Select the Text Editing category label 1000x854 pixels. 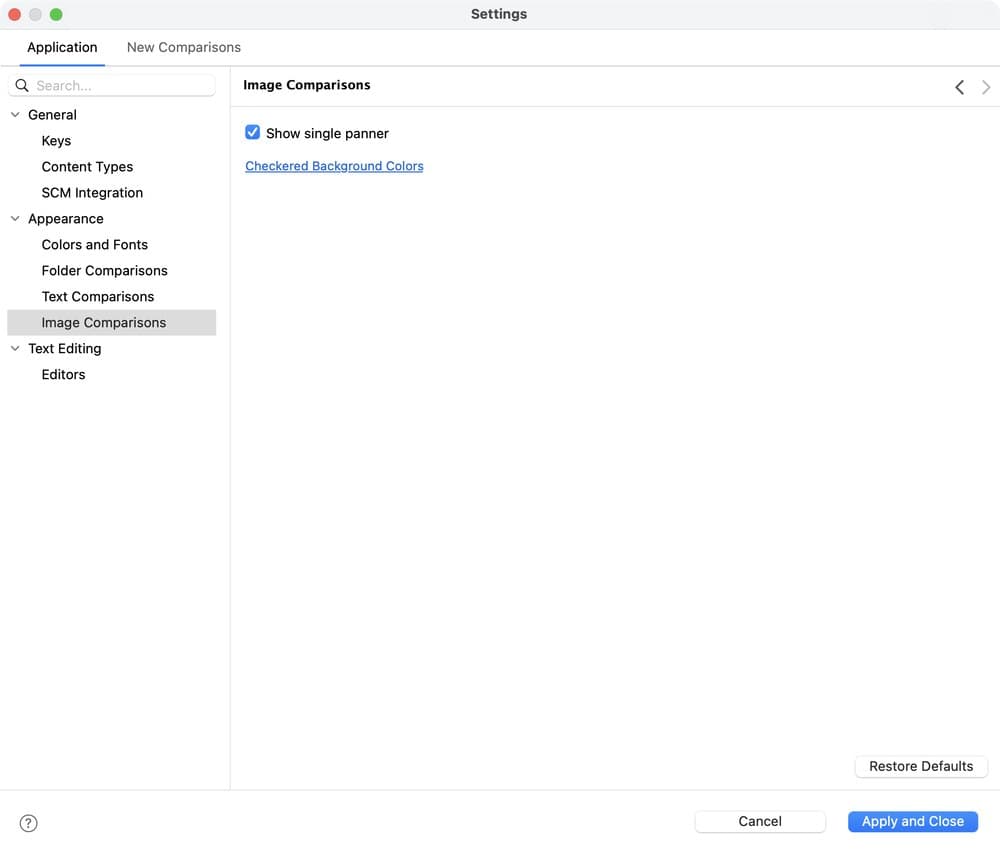[x=64, y=349]
